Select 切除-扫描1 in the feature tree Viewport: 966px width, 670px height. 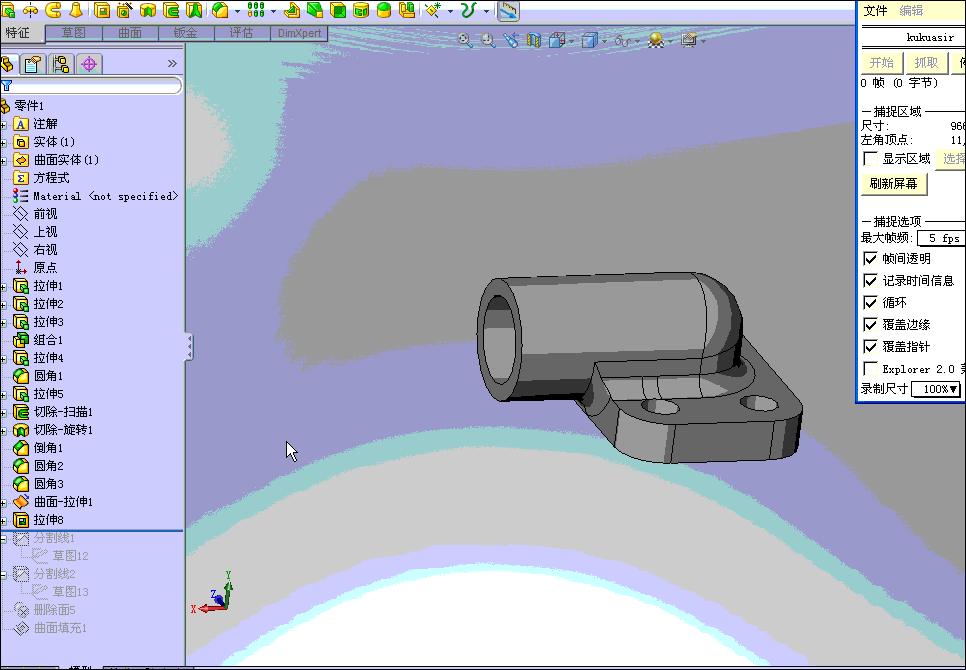(x=63, y=412)
